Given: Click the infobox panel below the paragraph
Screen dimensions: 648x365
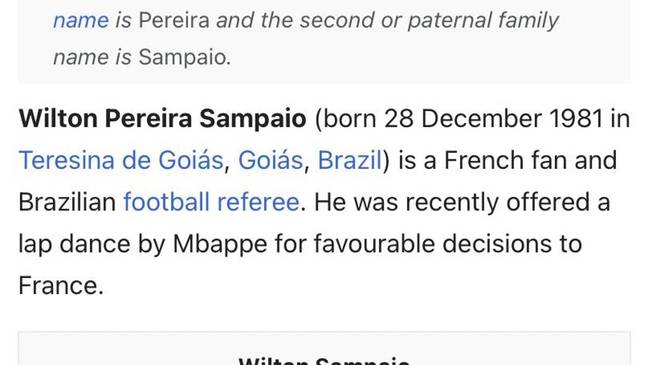Looking at the screenshot, I should [324, 348].
